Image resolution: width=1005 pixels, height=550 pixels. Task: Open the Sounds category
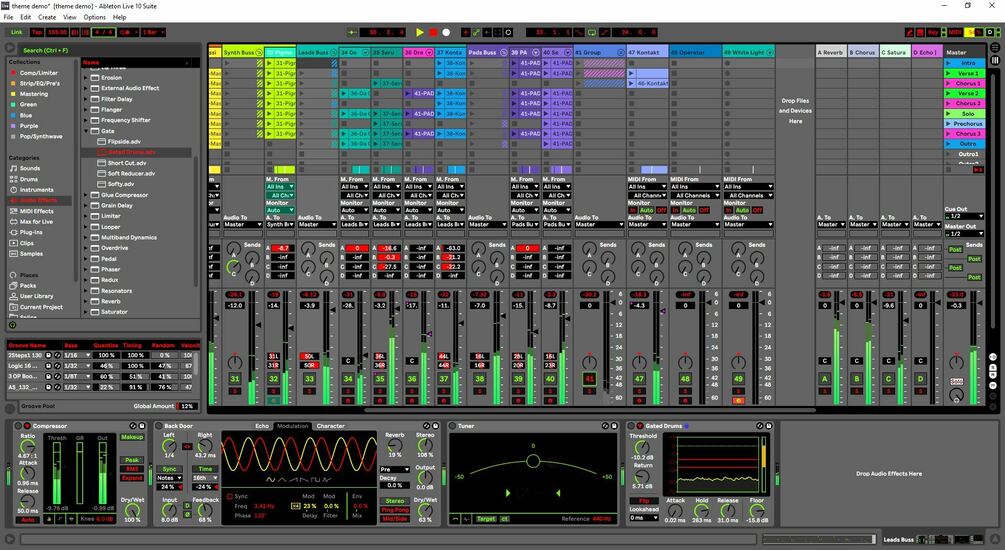click(x=29, y=168)
